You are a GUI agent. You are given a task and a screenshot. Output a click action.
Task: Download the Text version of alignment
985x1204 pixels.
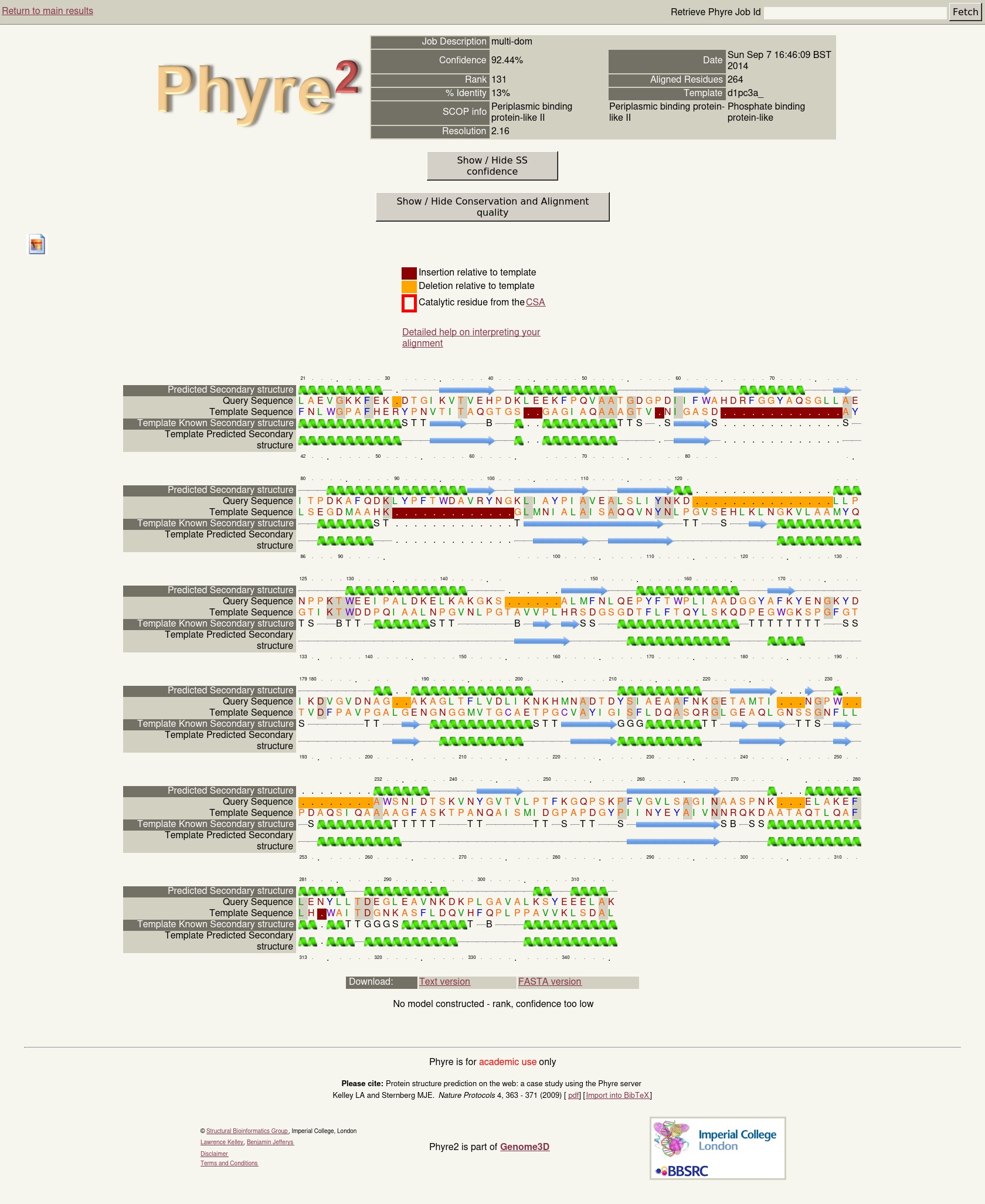pos(444,982)
